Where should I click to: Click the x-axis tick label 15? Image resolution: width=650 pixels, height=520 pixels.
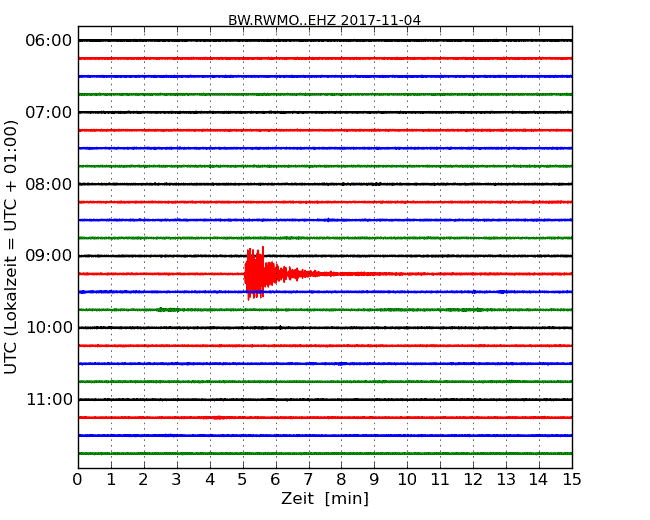click(572, 479)
